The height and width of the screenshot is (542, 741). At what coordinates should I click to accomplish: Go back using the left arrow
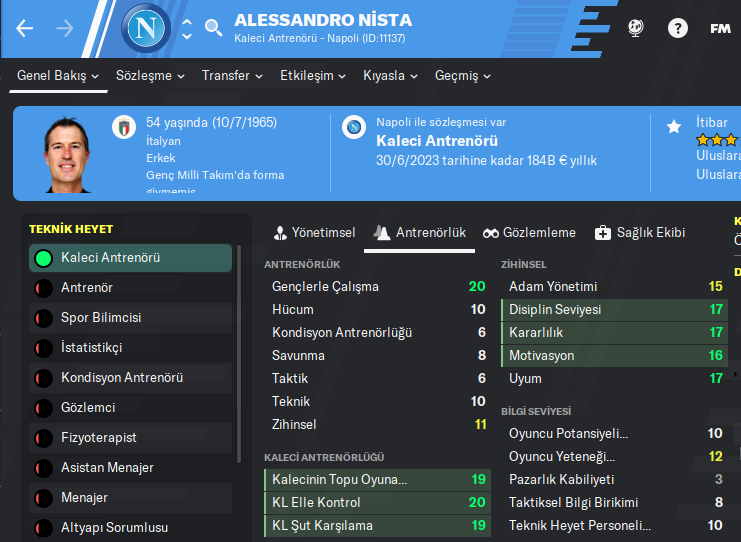pos(25,28)
